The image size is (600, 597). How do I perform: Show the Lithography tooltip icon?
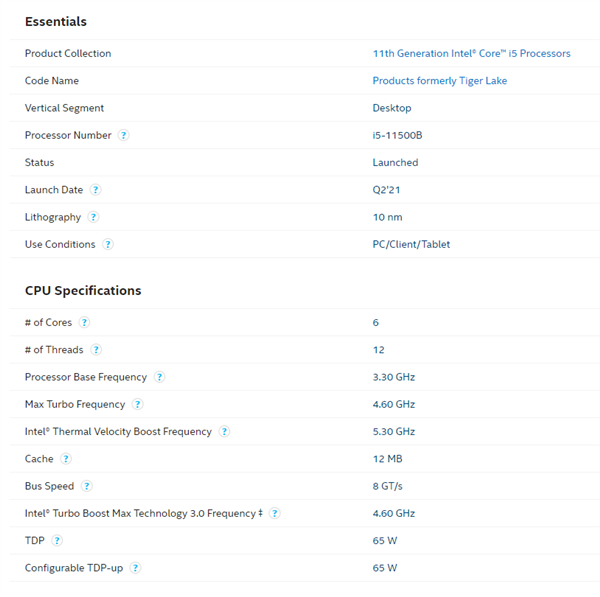(x=93, y=217)
